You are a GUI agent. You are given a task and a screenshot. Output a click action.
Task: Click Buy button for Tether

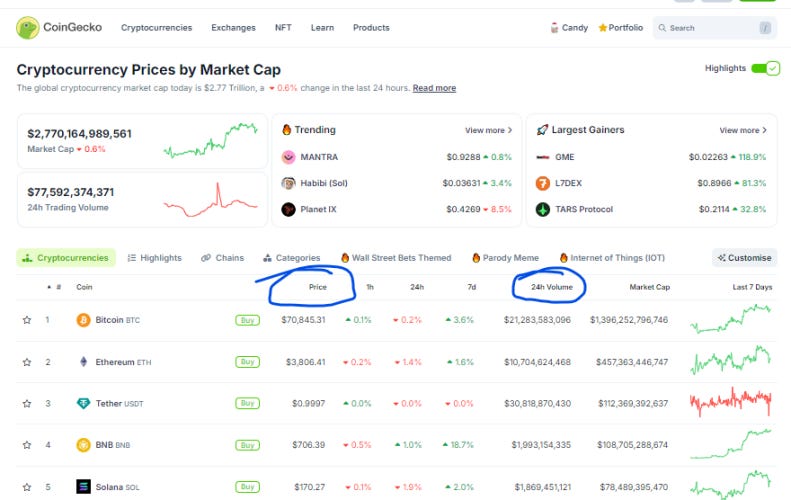(x=248, y=403)
